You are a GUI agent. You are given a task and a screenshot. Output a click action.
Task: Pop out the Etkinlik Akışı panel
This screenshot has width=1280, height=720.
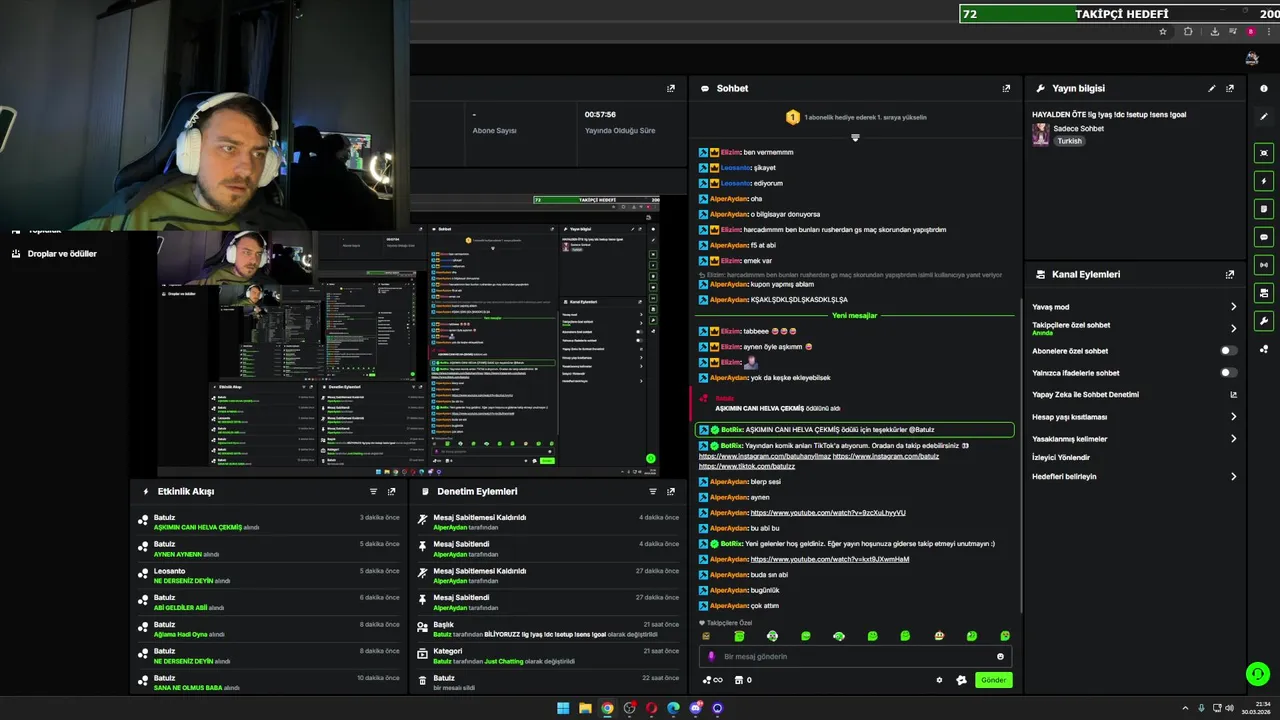392,491
